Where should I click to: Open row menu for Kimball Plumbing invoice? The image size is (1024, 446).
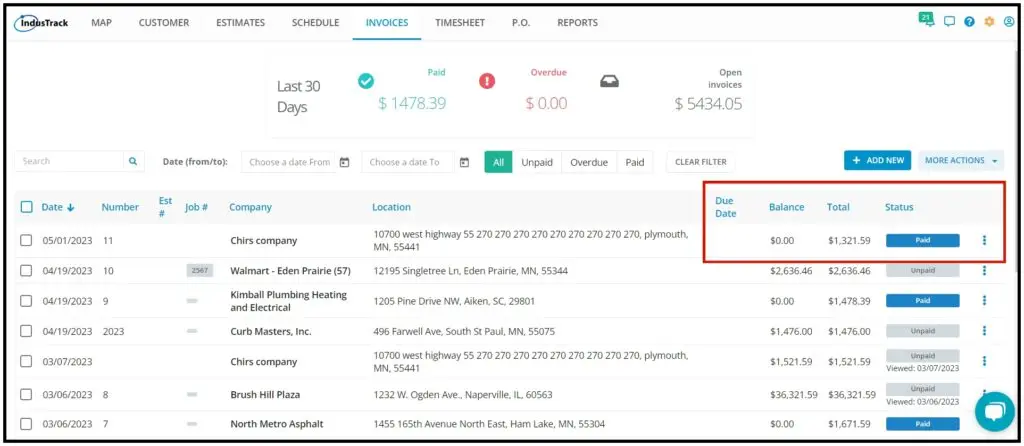tap(984, 300)
